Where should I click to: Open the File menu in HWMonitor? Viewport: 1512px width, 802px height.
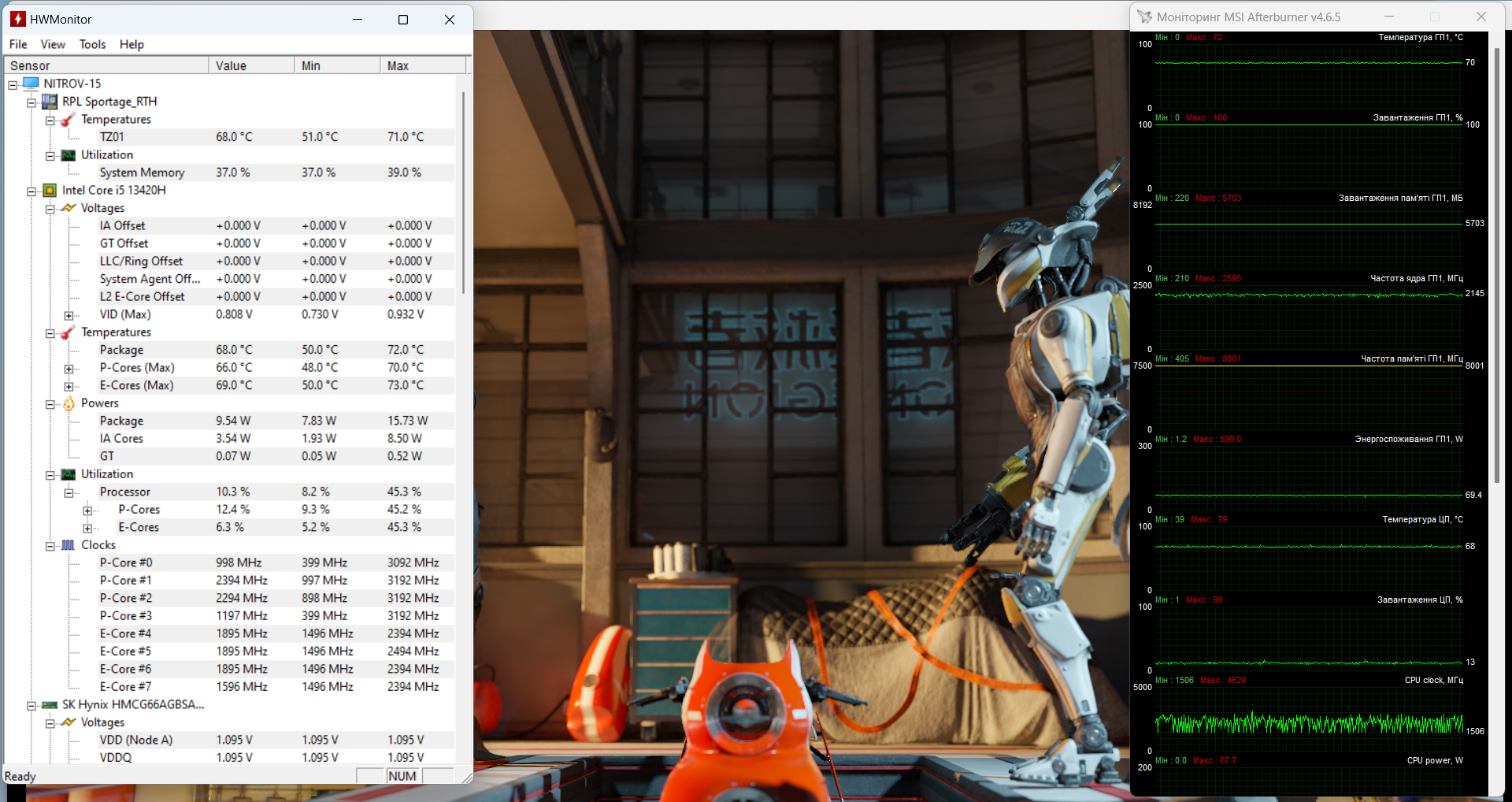pyautogui.click(x=18, y=44)
